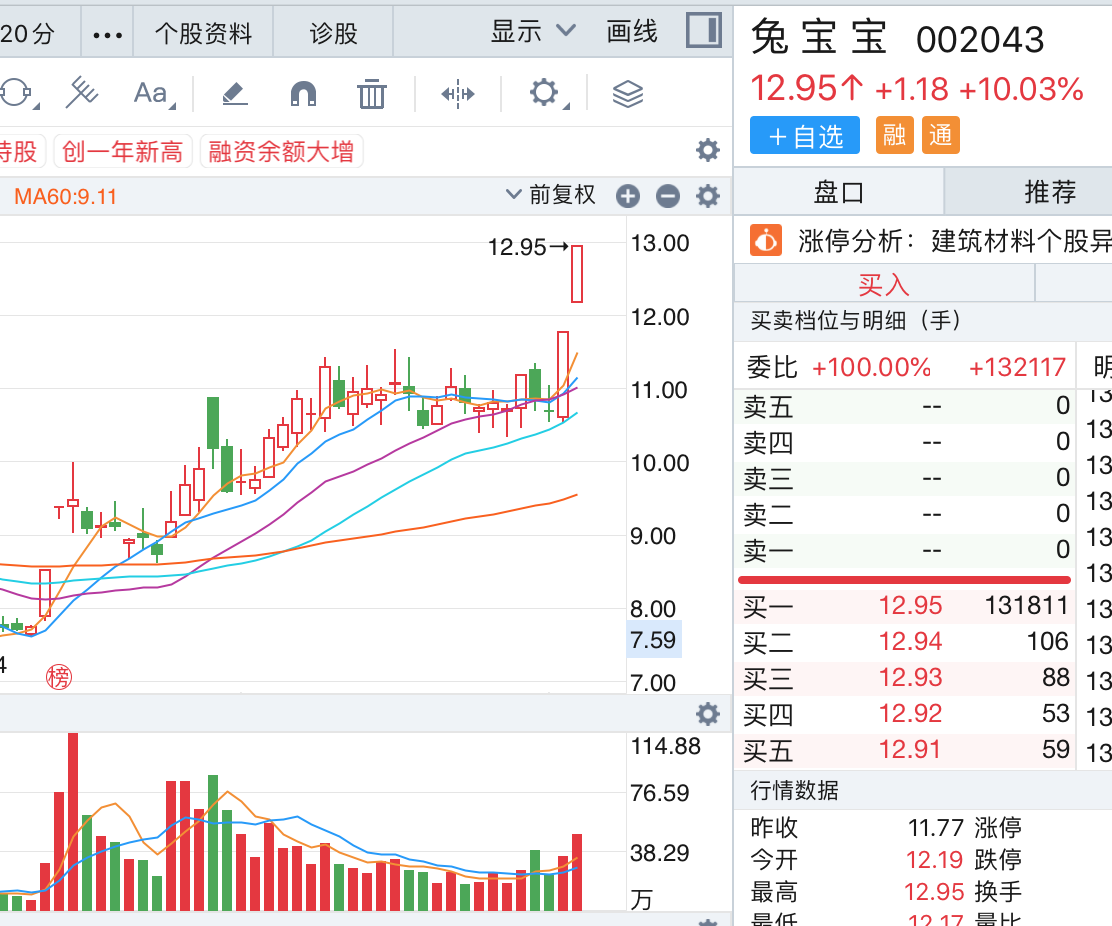Enable the magnet snap tool

tap(303, 94)
